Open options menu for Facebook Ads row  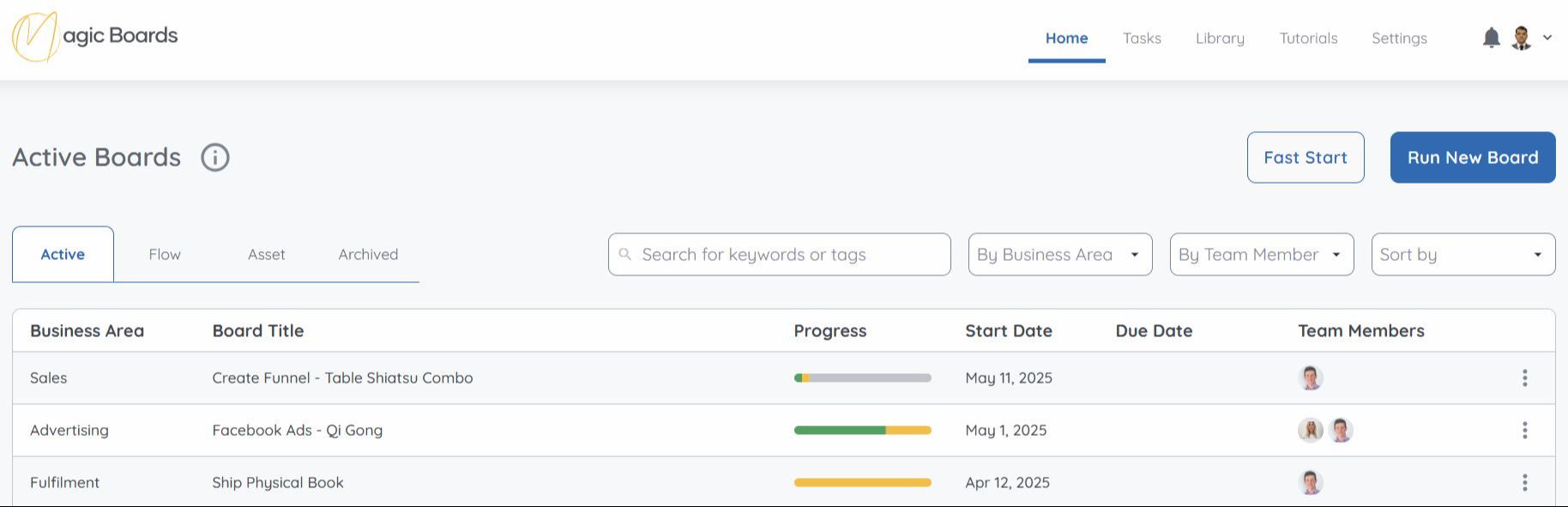click(1524, 430)
